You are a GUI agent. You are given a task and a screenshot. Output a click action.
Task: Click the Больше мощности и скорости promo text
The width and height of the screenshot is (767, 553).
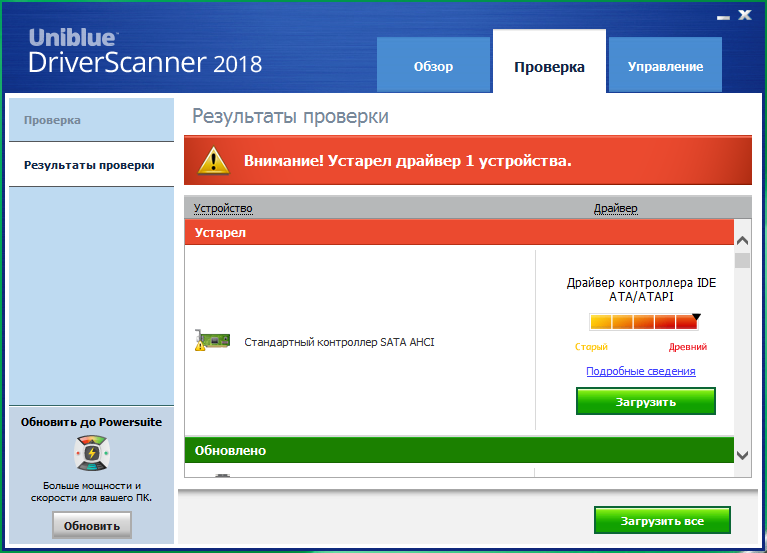click(x=91, y=491)
